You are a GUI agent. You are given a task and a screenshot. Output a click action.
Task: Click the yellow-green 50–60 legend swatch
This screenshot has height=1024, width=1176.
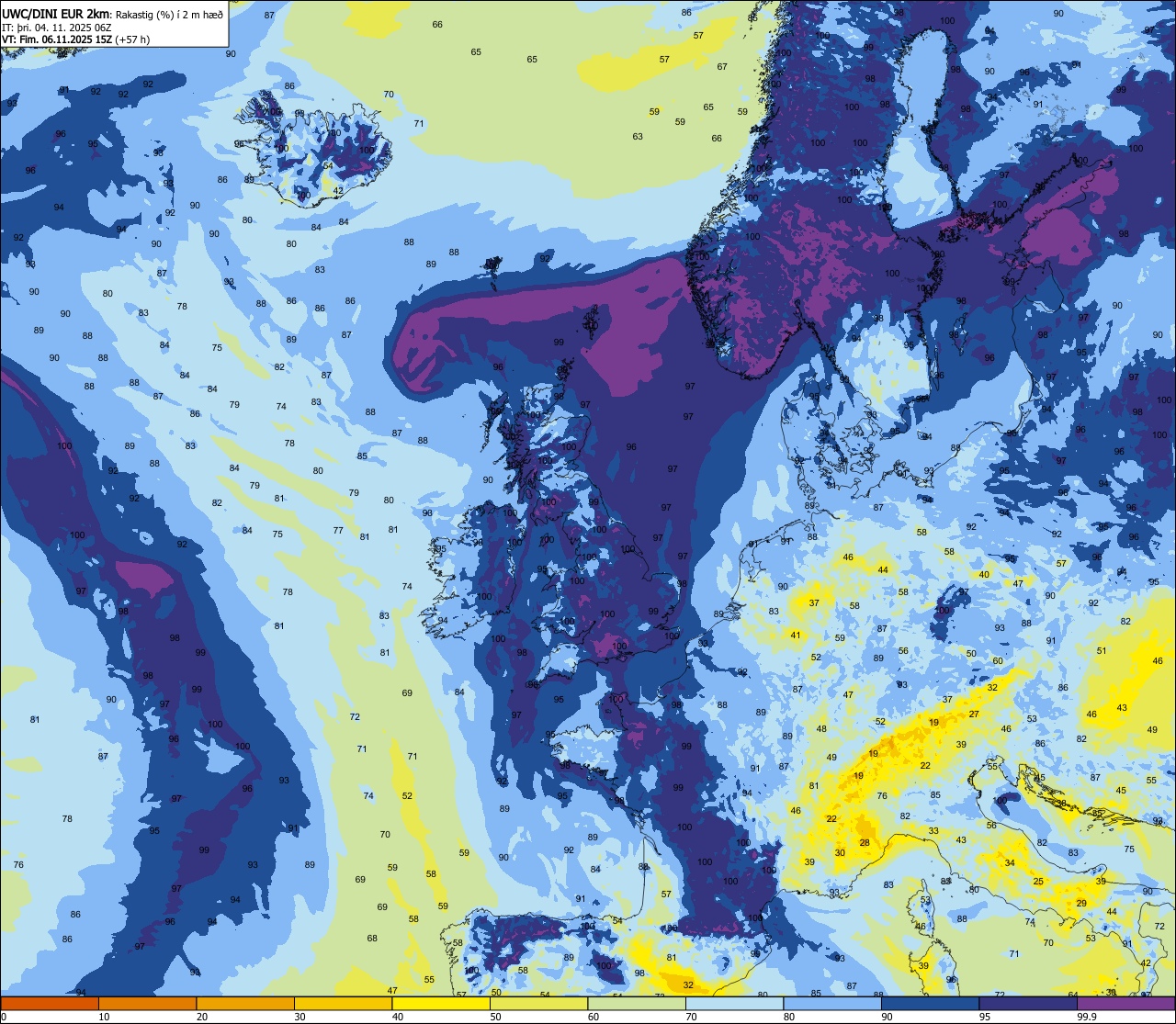pos(538,1003)
